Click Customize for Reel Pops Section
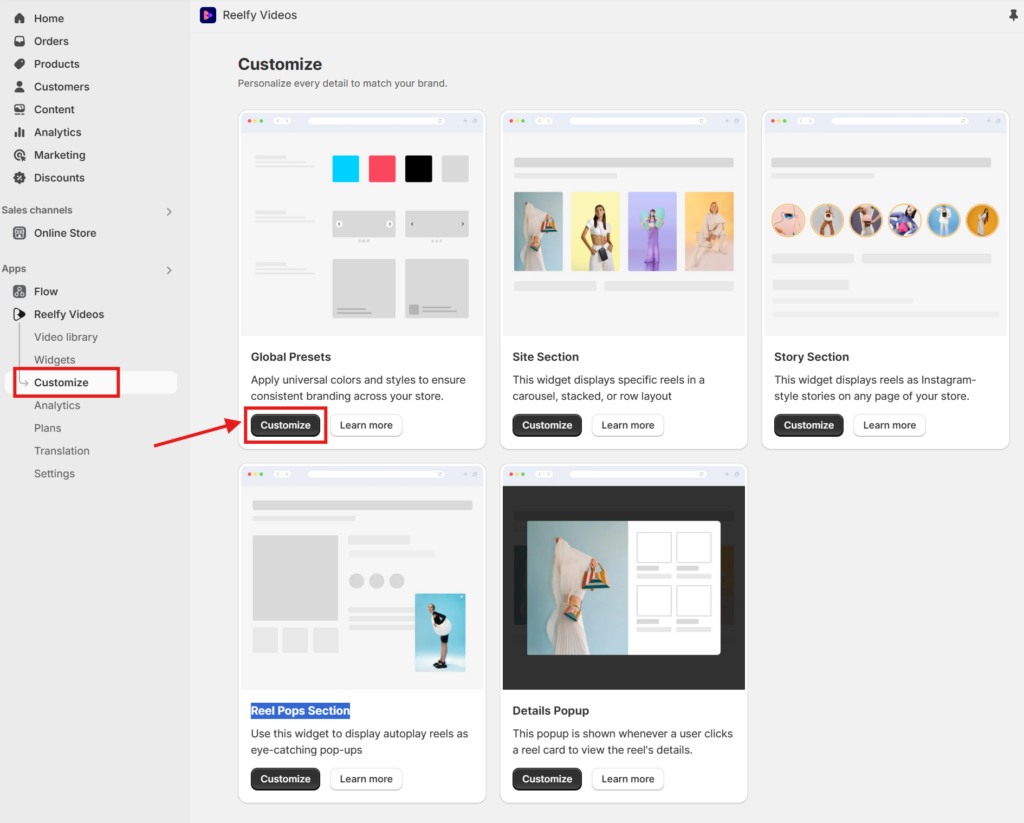The image size is (1024, 823). 285,779
